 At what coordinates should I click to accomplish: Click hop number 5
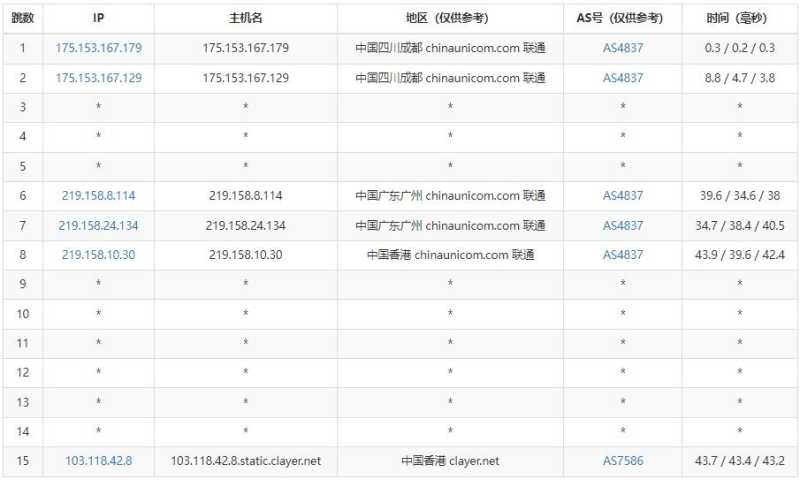[22, 166]
